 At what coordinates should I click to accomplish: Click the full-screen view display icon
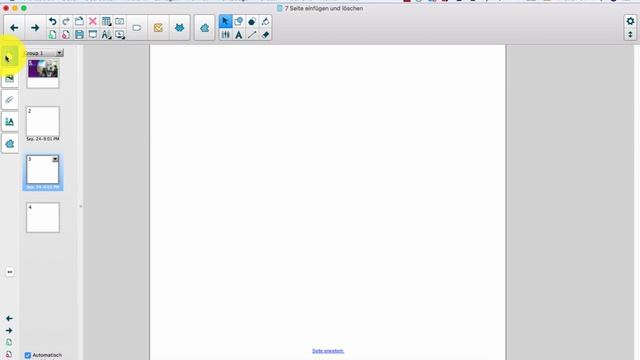[x=93, y=35]
